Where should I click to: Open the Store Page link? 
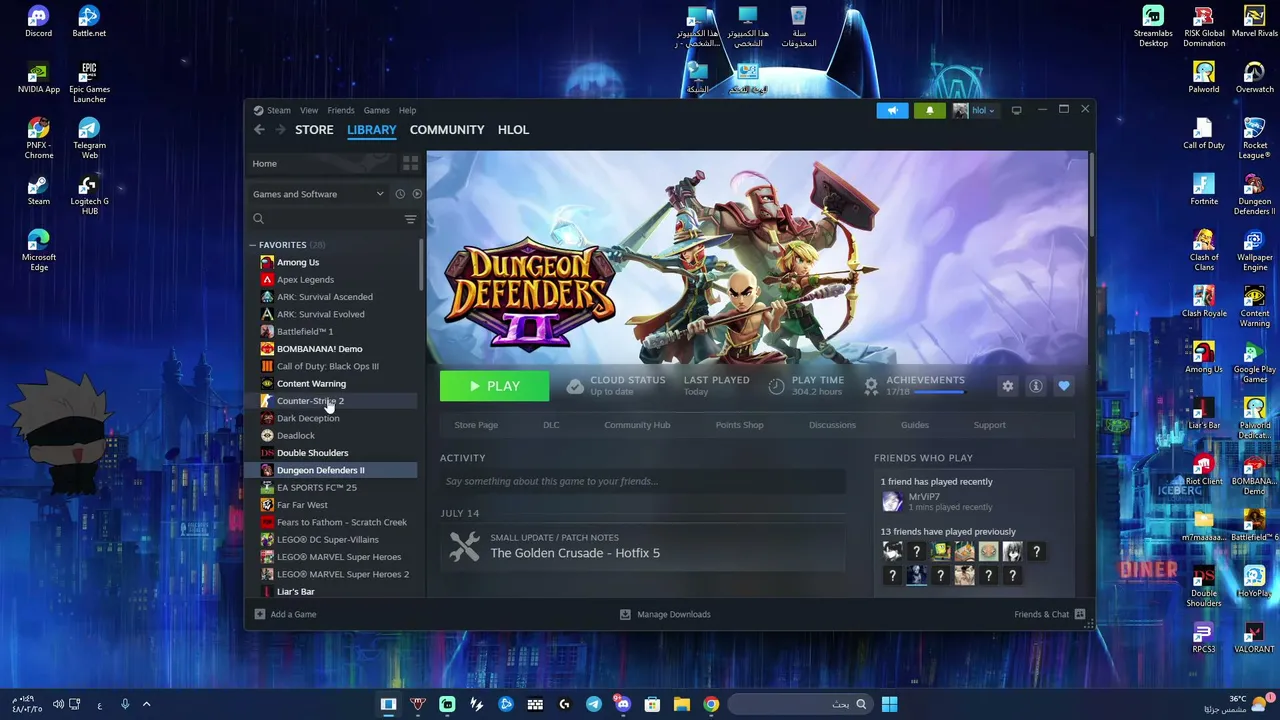coord(476,425)
